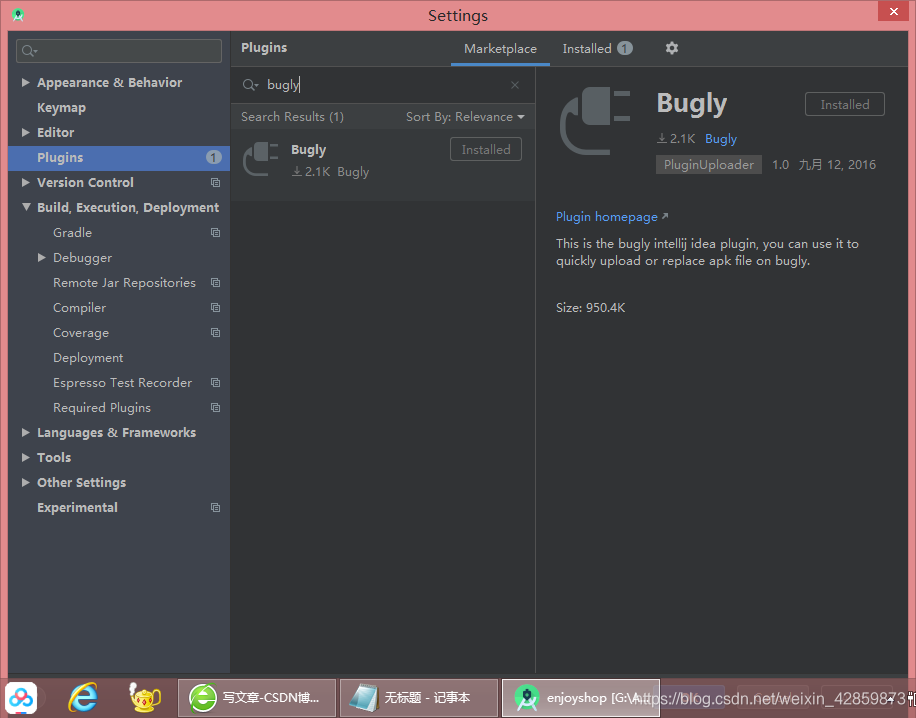Click project-level icon next to Remote Jar Repositories
This screenshot has width=916, height=718.
(215, 283)
